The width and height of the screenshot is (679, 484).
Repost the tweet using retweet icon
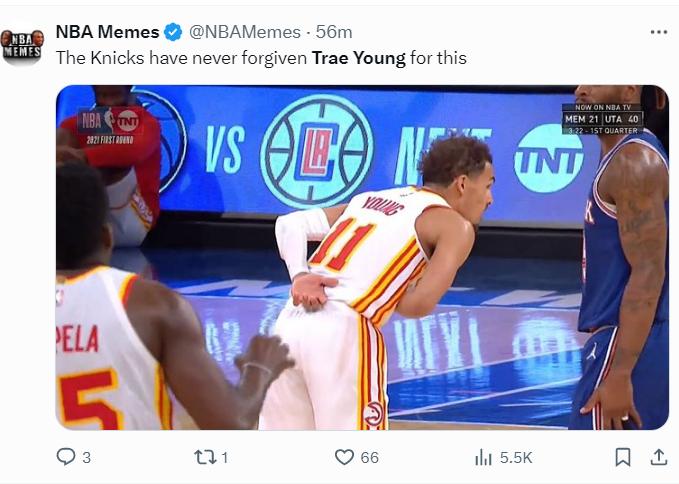[x=204, y=457]
